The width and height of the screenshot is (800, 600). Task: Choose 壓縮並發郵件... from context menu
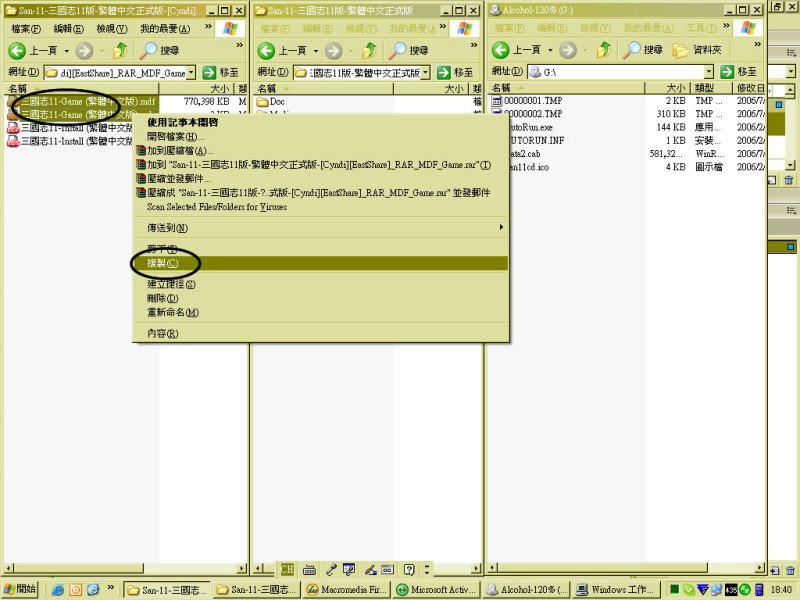[x=320, y=179]
